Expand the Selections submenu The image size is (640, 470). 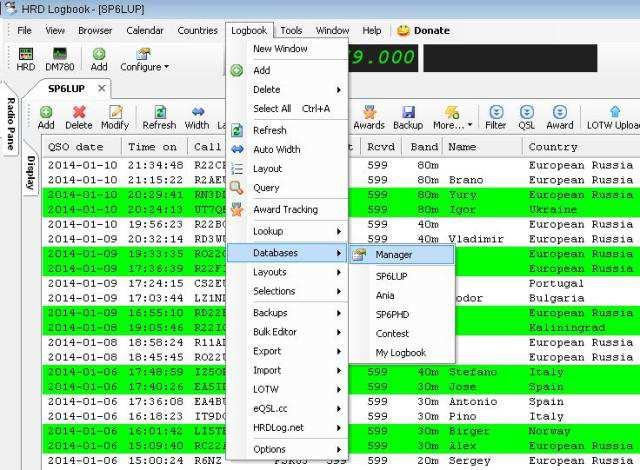[x=287, y=291]
